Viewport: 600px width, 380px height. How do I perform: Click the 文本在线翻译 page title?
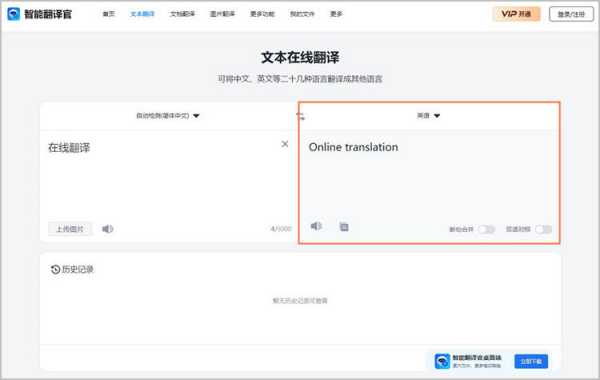[300, 57]
